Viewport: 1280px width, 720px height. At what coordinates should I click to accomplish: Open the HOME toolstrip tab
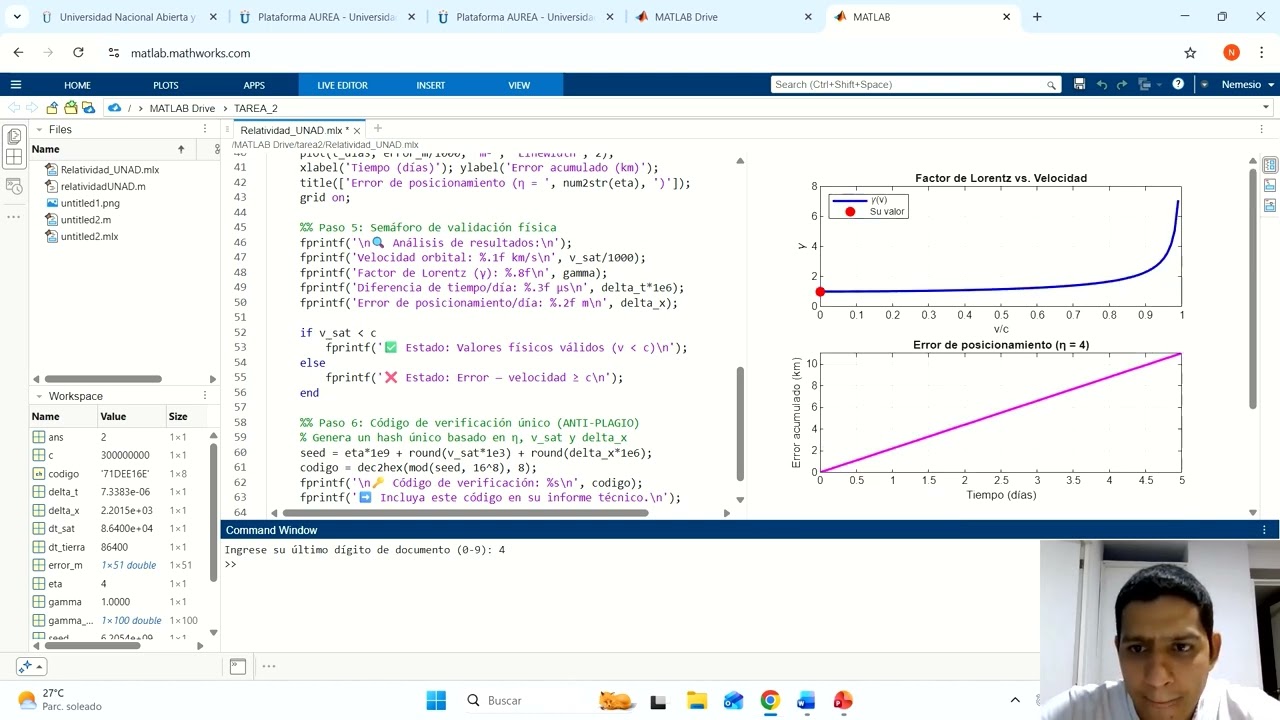(x=77, y=85)
